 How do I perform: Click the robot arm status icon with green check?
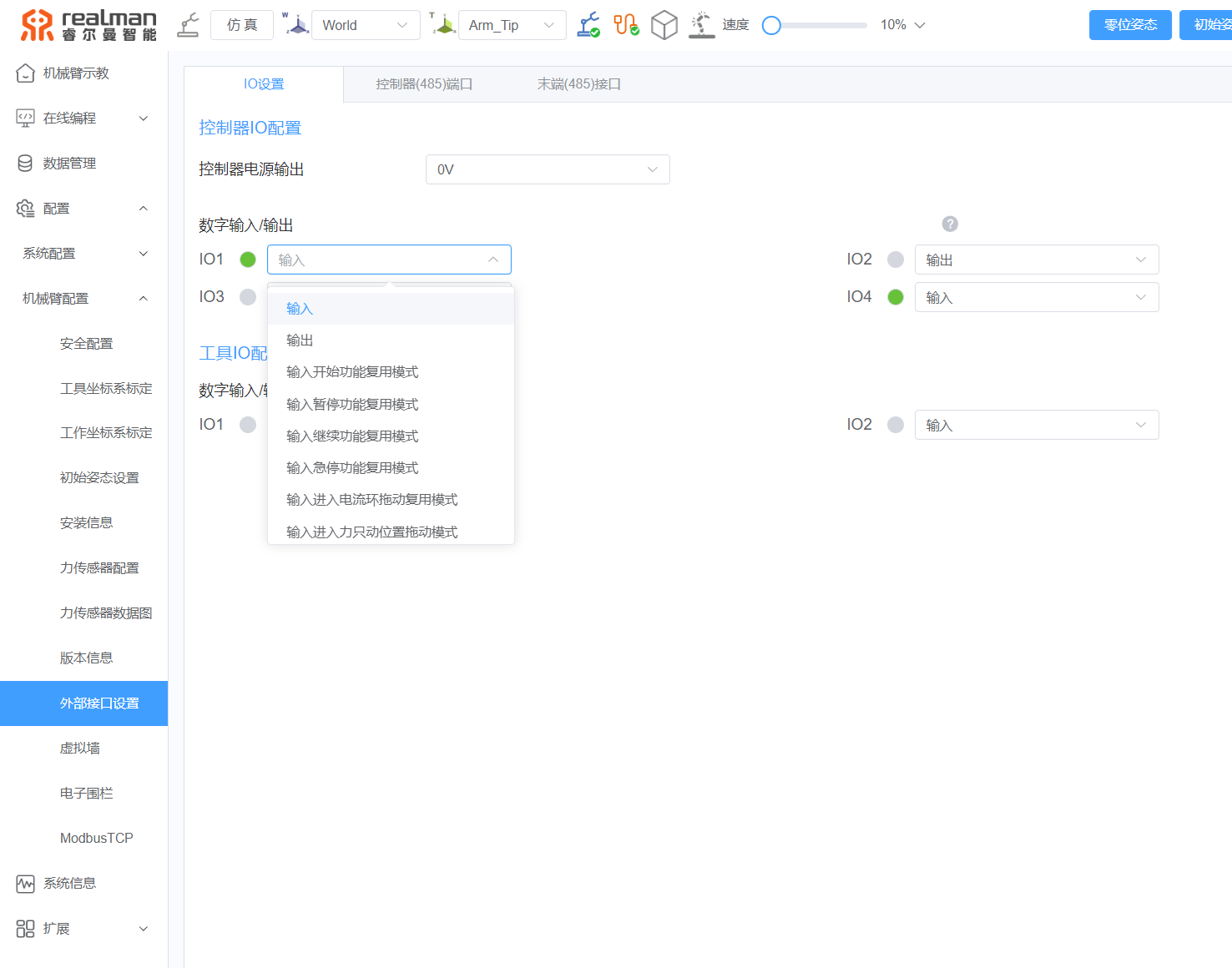(588, 25)
